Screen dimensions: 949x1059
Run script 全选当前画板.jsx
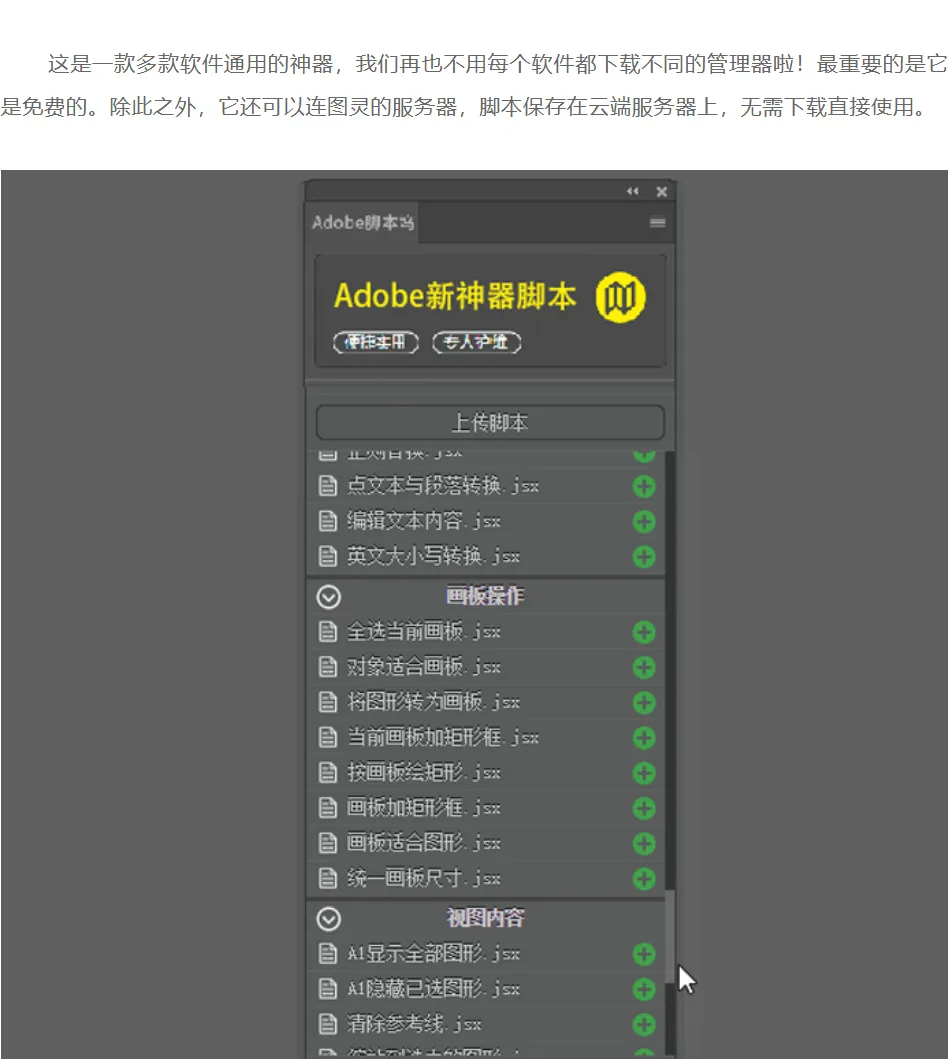424,631
